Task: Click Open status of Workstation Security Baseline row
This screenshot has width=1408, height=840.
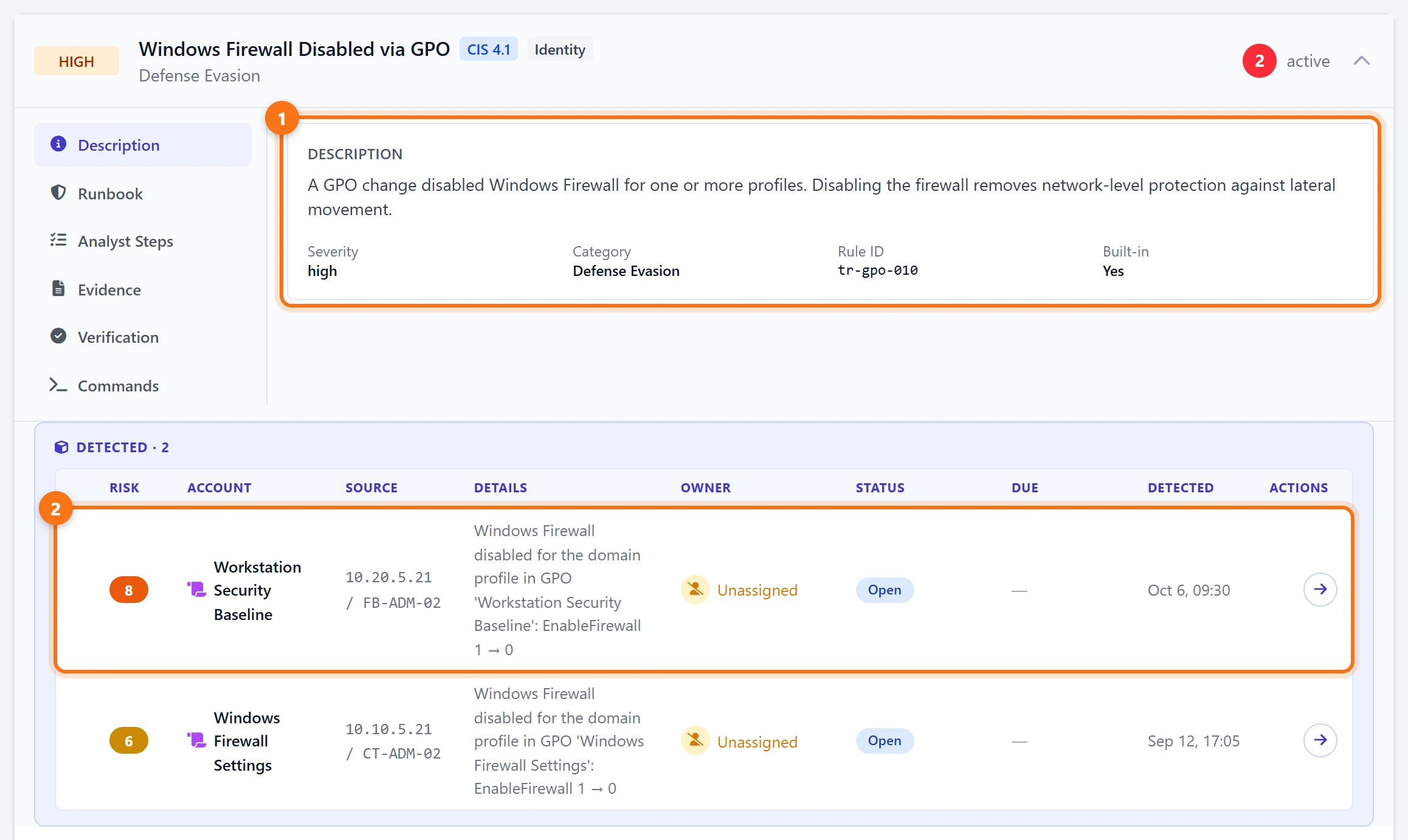Action: pyautogui.click(x=885, y=590)
